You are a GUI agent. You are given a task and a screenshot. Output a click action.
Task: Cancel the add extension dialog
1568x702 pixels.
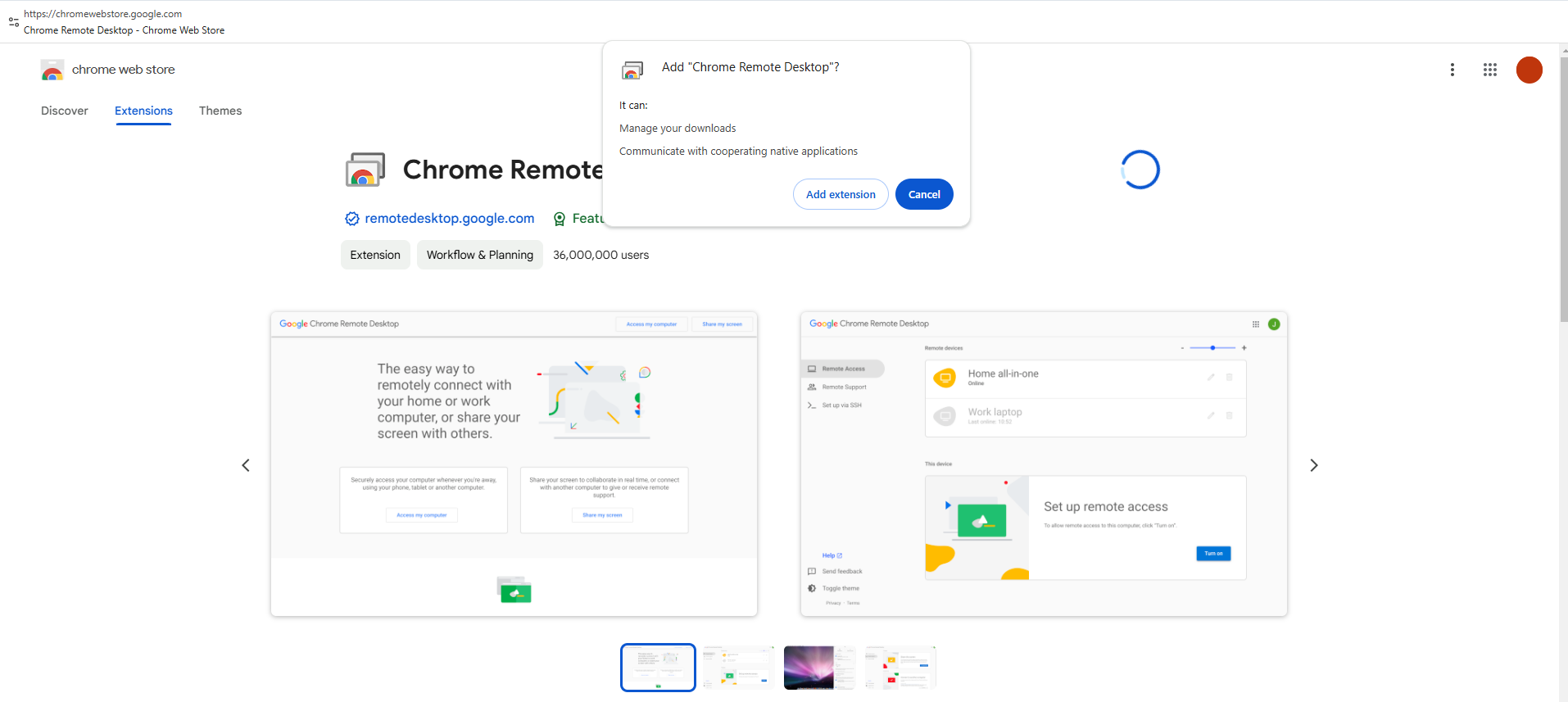coord(924,194)
